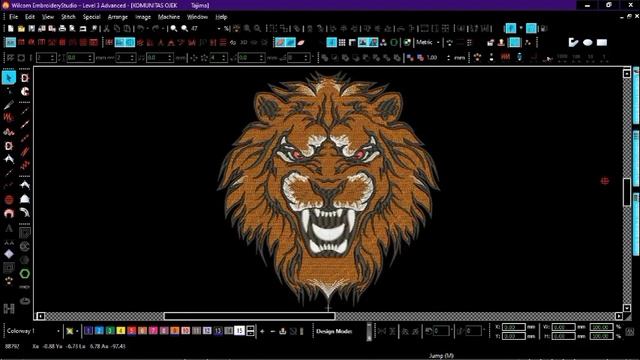Click the crossed-out color icon beside Colorway
The width and height of the screenshot is (640, 360).
click(69, 331)
